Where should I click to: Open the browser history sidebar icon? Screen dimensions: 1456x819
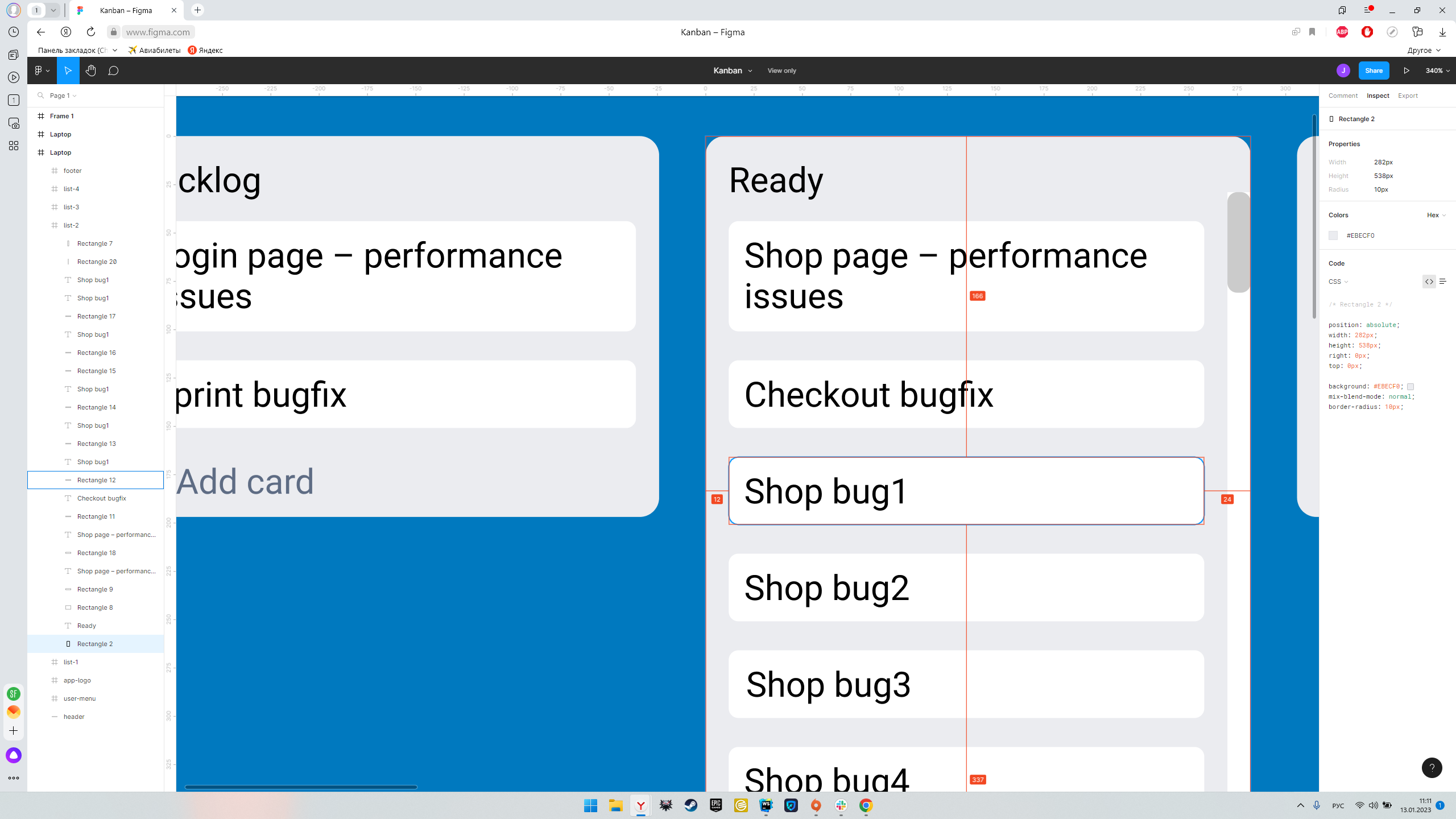14,32
